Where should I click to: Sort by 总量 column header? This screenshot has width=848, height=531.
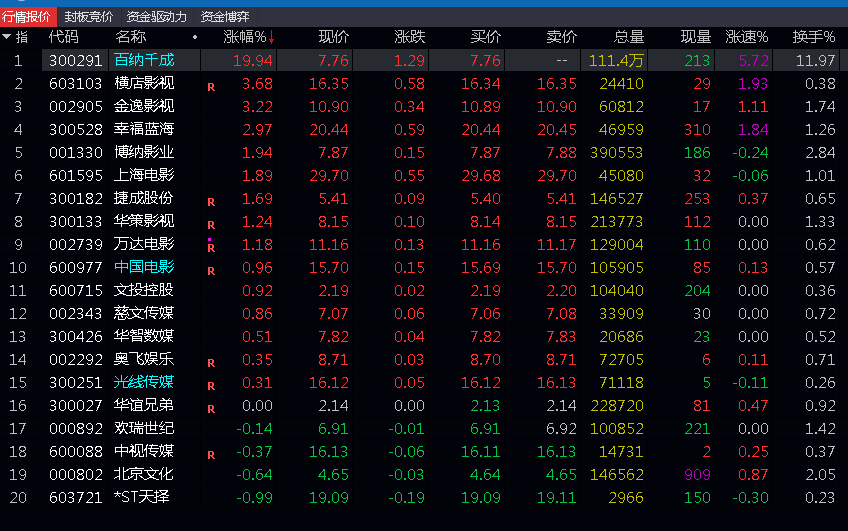pyautogui.click(x=628, y=37)
